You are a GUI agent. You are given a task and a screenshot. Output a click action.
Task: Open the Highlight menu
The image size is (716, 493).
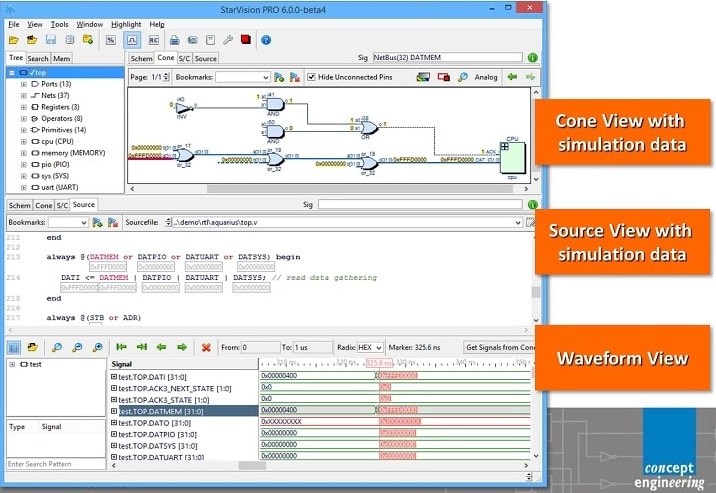point(126,24)
